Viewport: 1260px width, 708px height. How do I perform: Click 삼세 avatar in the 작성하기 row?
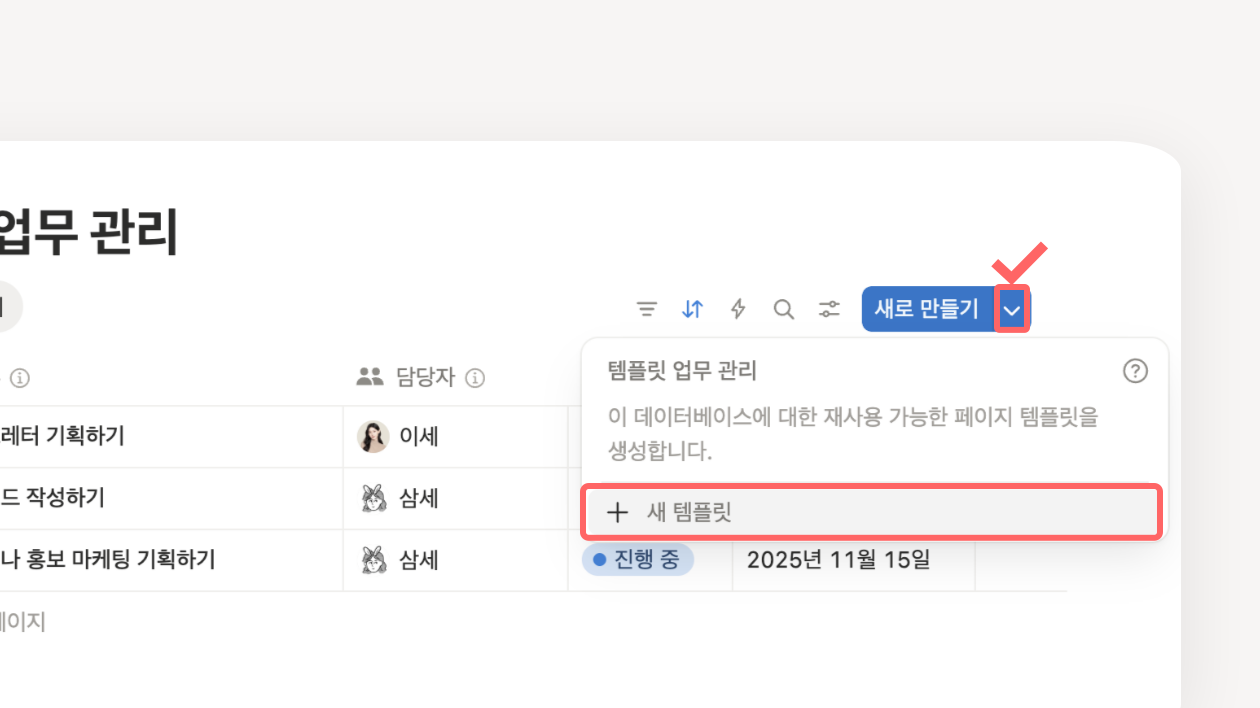tap(373, 498)
